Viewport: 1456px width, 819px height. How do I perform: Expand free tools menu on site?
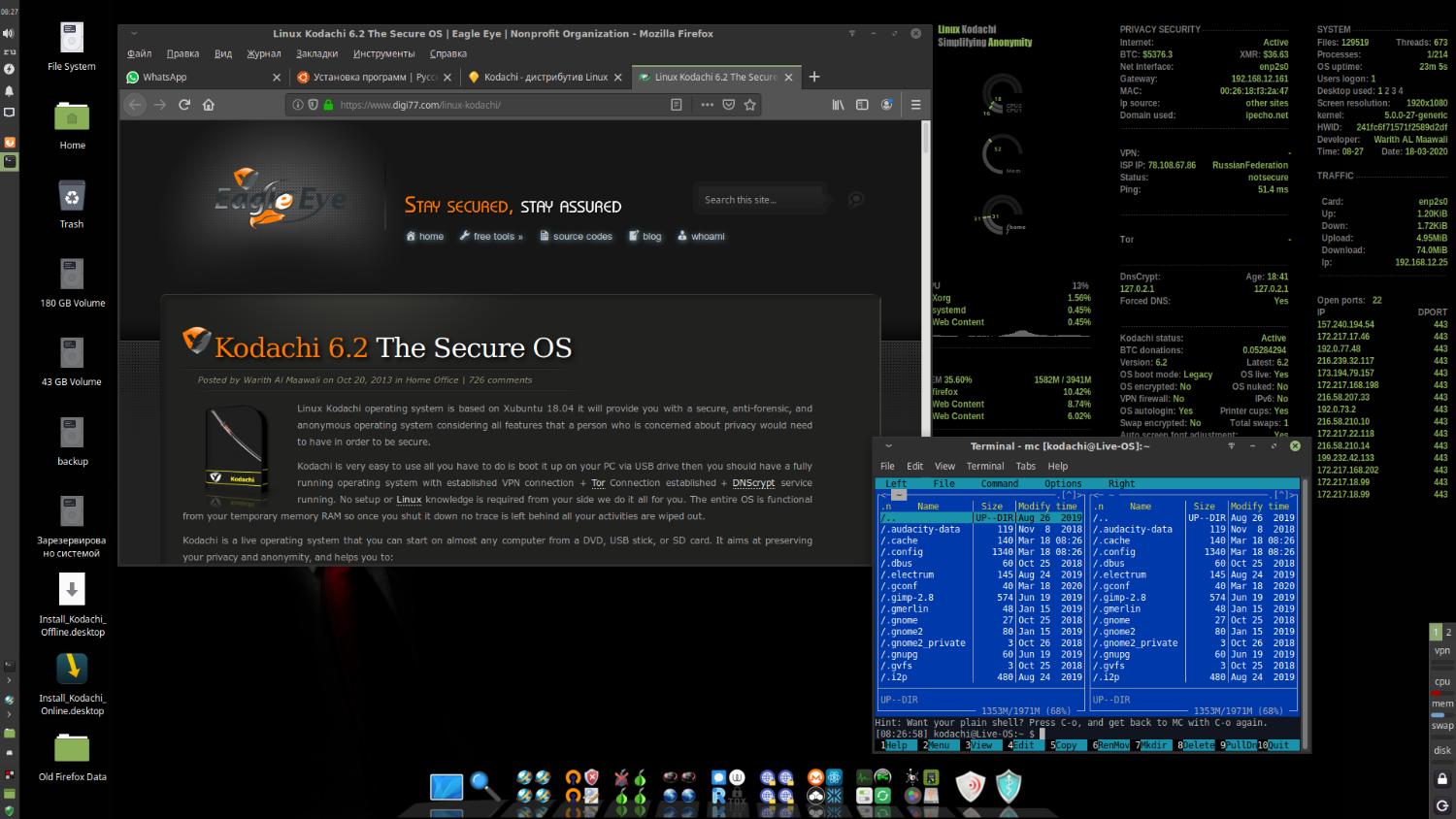[491, 236]
